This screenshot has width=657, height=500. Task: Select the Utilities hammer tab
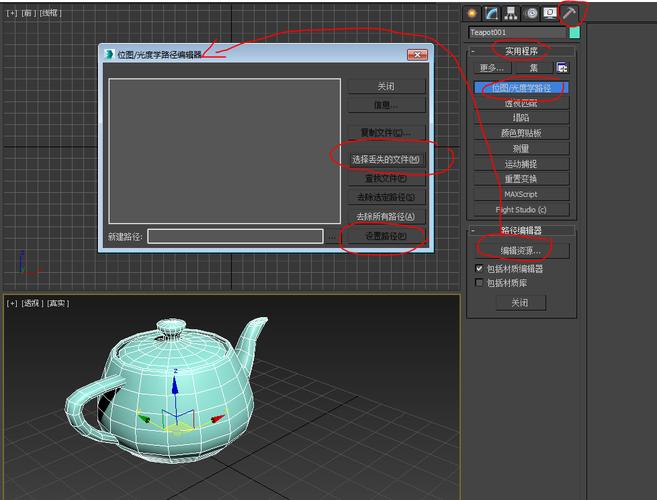pyautogui.click(x=568, y=13)
